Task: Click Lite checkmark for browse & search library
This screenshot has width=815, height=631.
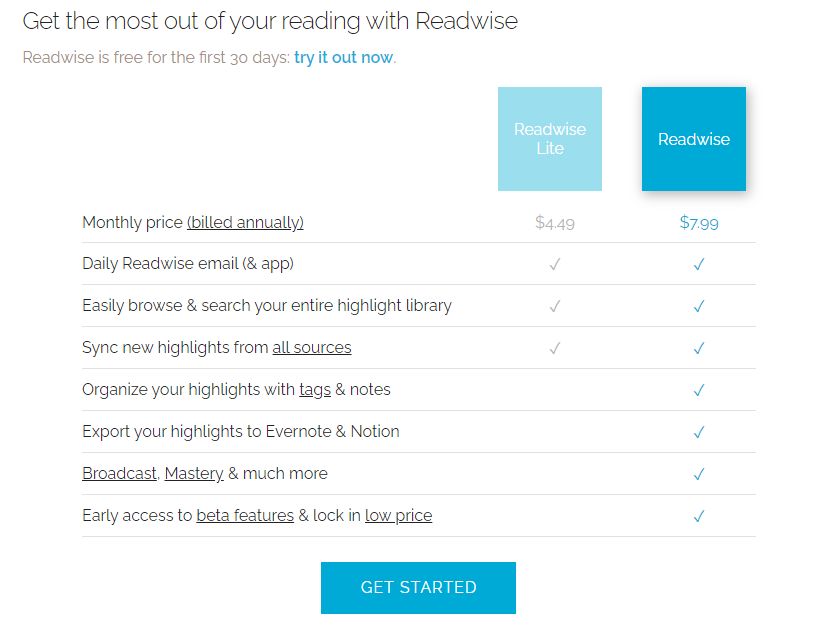Action: pyautogui.click(x=555, y=306)
